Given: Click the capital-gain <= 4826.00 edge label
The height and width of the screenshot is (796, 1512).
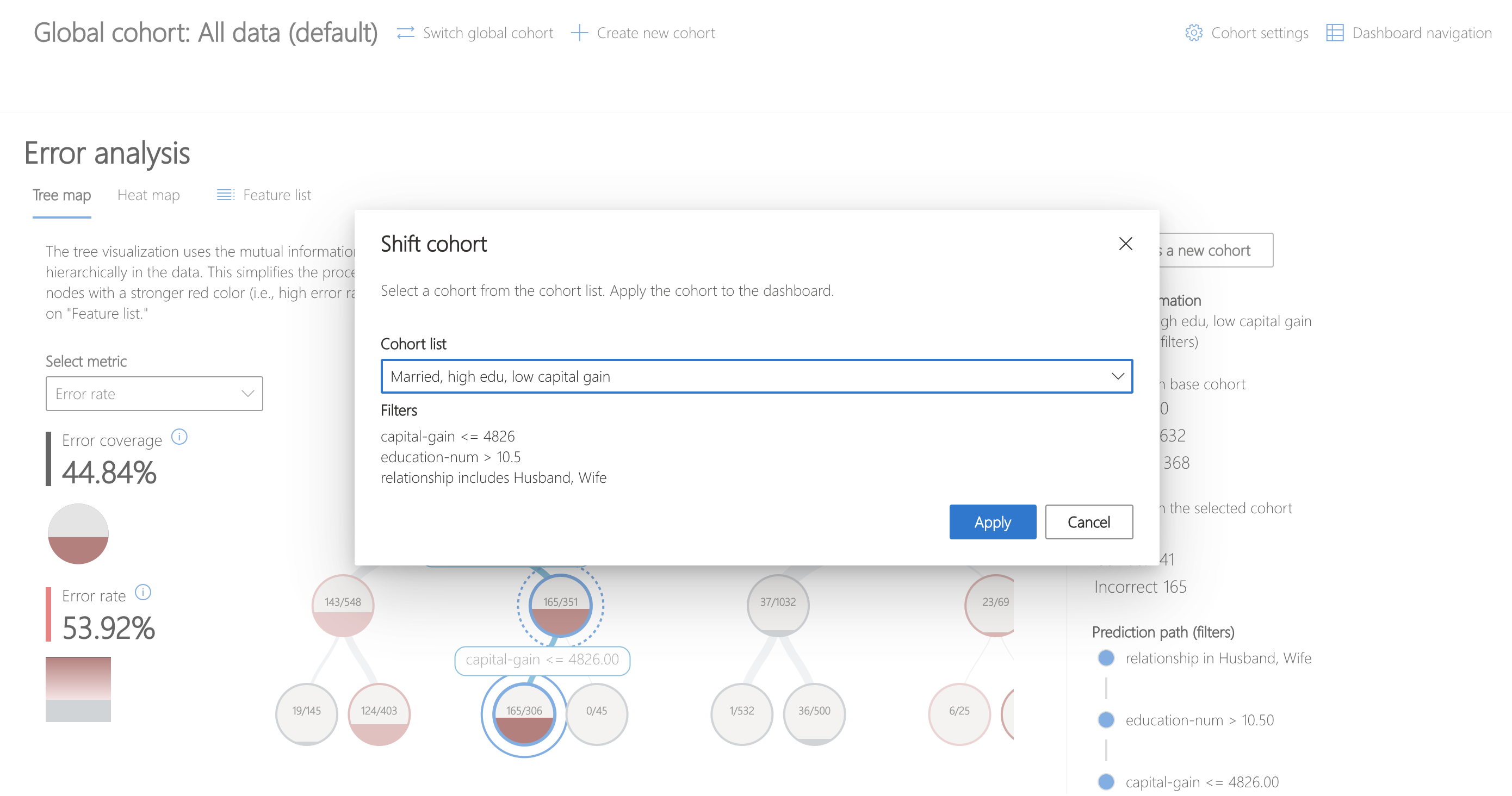Looking at the screenshot, I should (542, 660).
